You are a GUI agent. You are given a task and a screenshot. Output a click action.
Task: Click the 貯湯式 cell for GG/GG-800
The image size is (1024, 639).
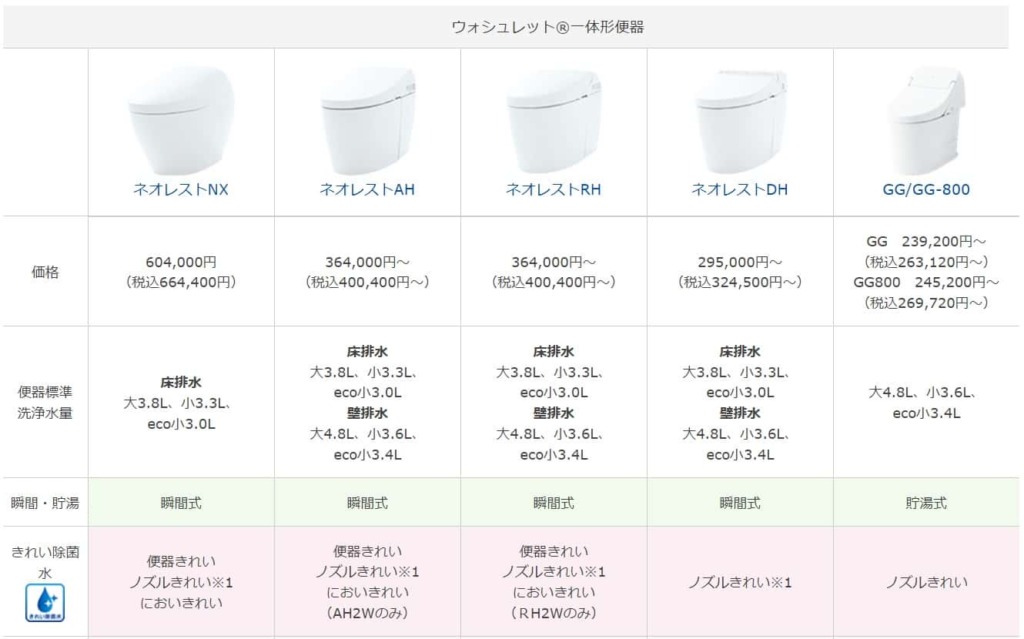tap(926, 503)
